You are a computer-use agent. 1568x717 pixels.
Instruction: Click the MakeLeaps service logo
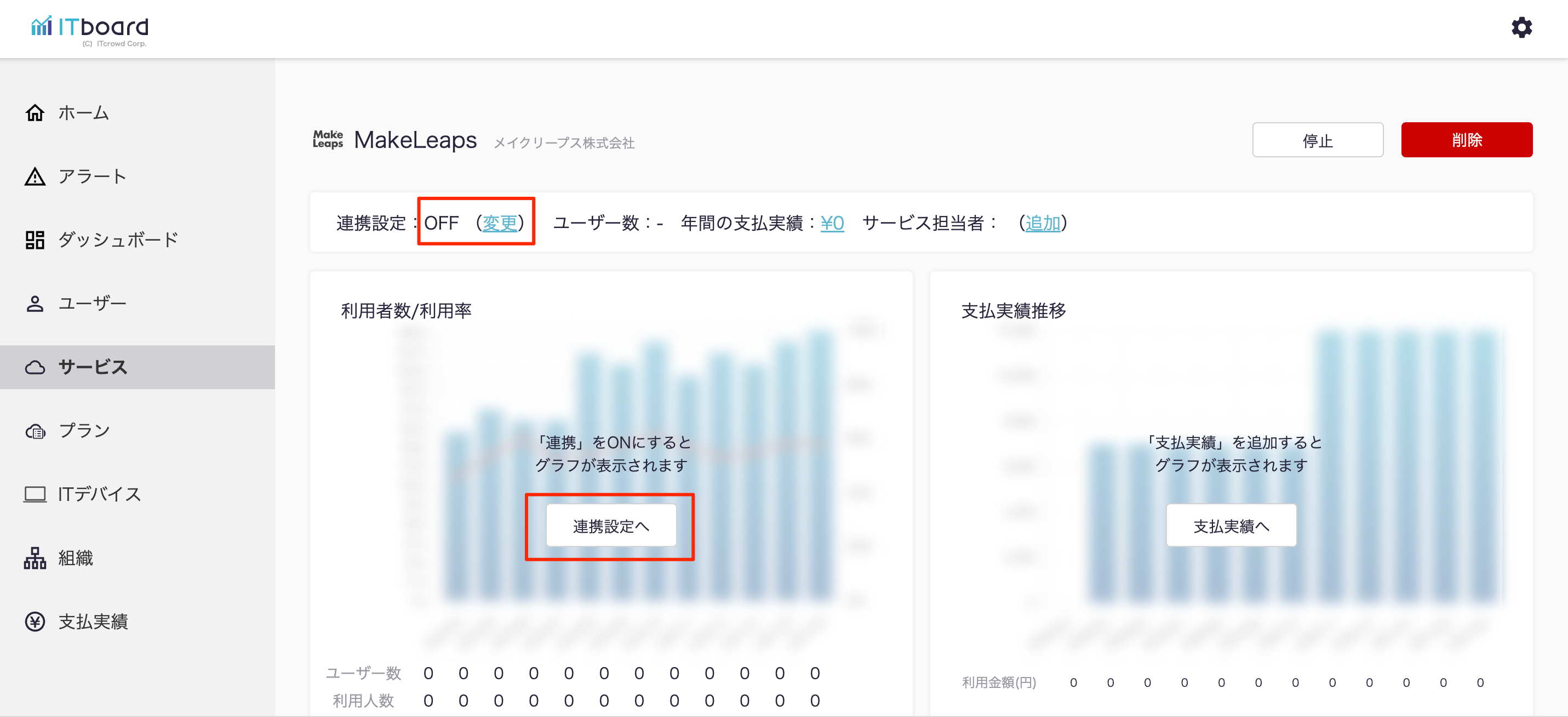tap(328, 139)
